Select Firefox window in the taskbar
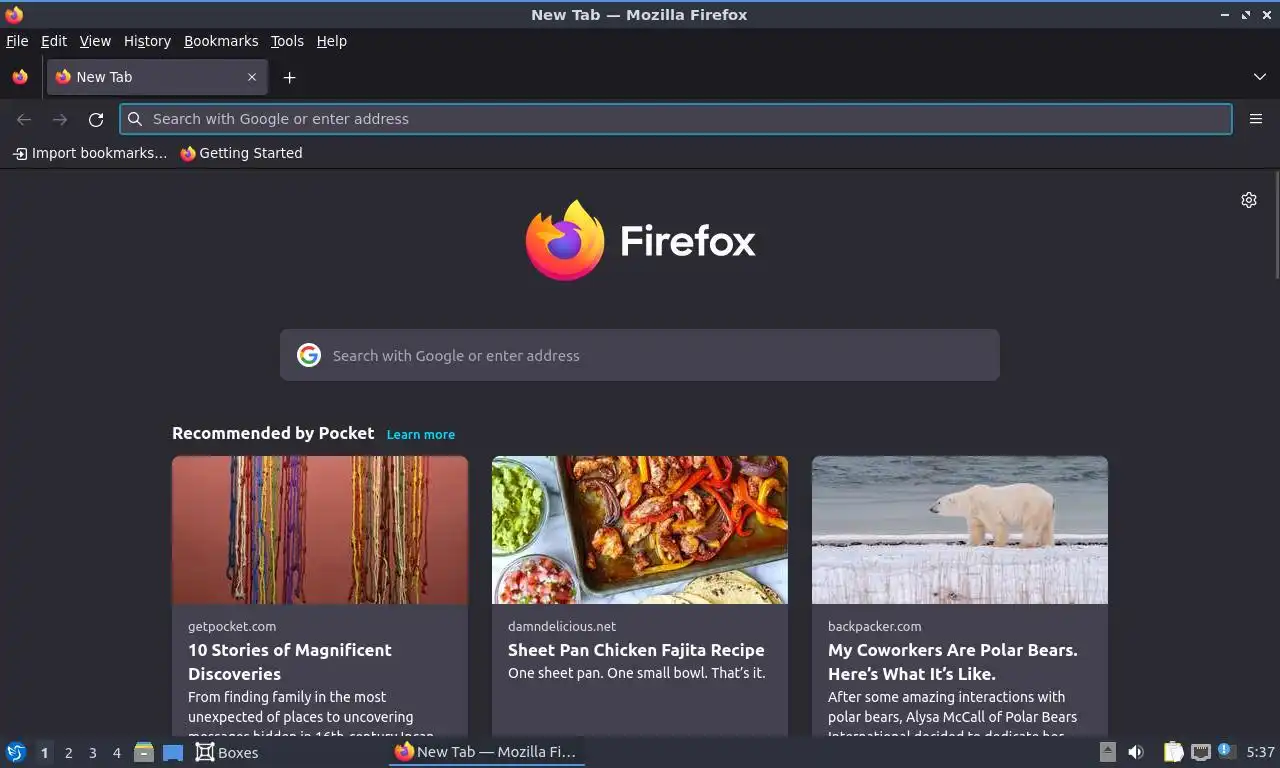The height and width of the screenshot is (768, 1280). point(486,752)
